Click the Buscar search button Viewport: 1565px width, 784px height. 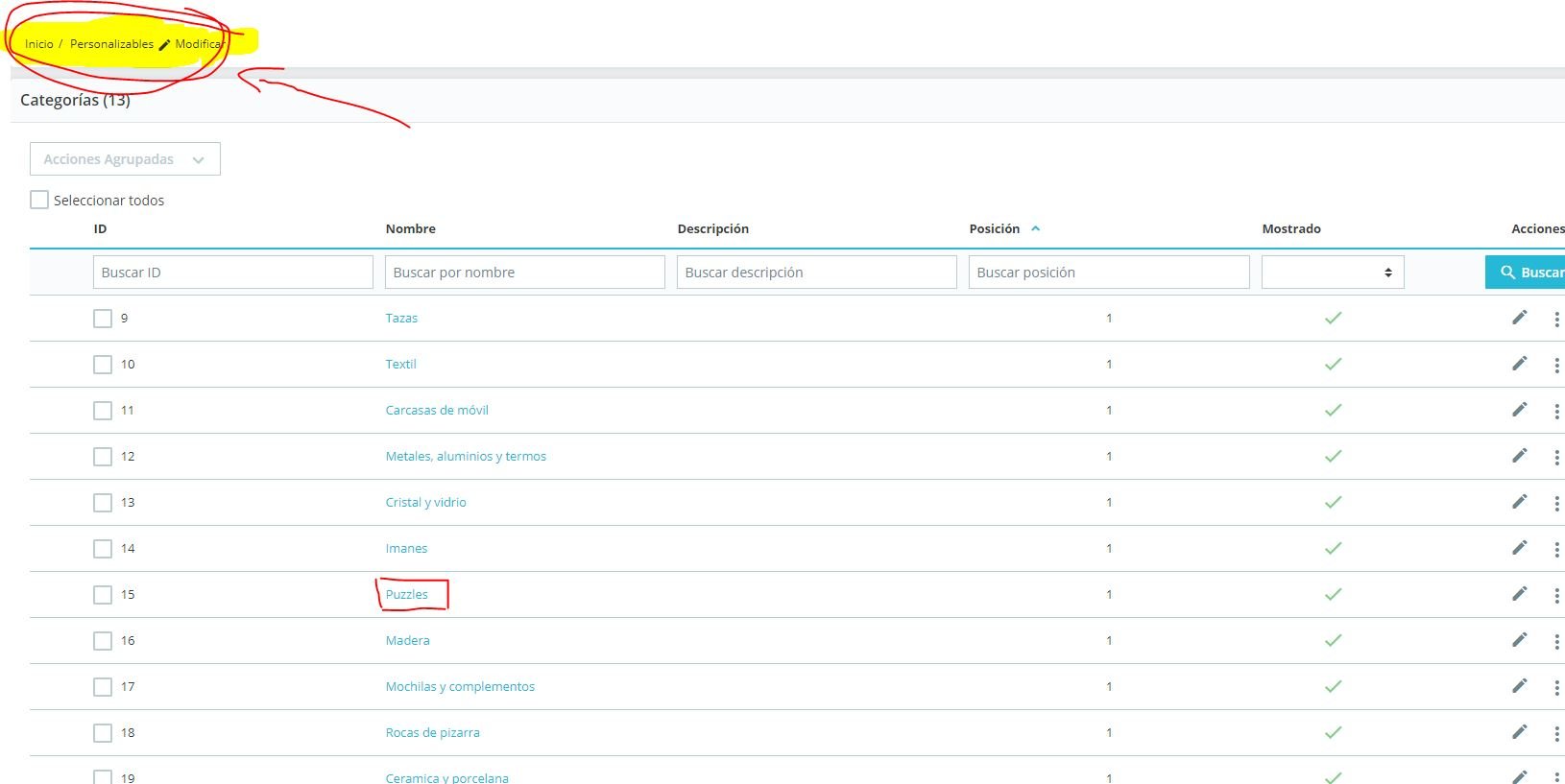pyautogui.click(x=1527, y=273)
